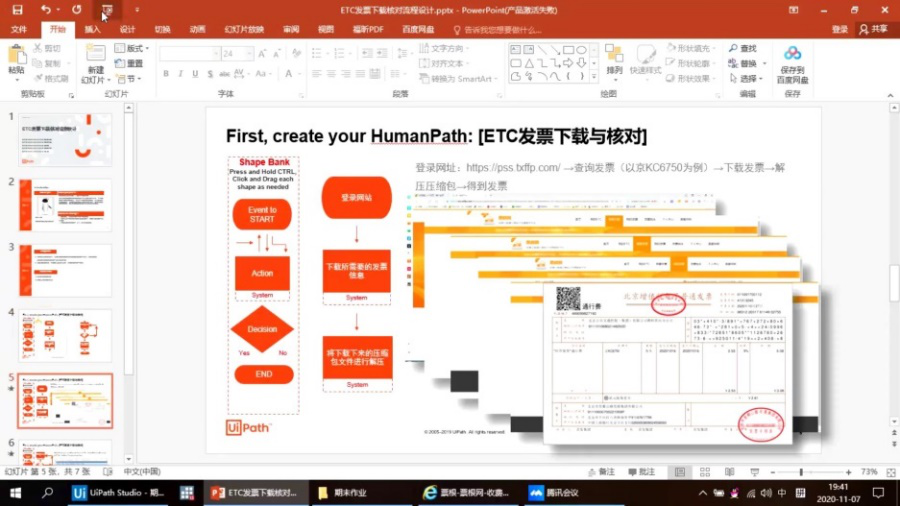
Task: Click the Save icon in title bar
Action: click(x=17, y=9)
